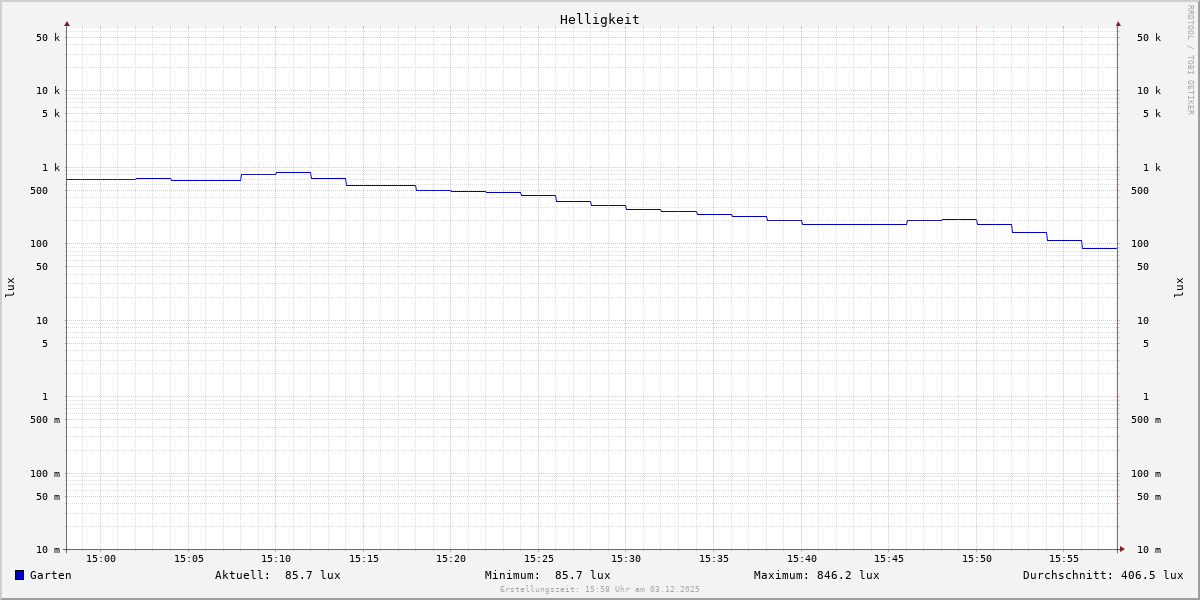Click the right axis 10 m label
The width and height of the screenshot is (1200, 600).
[1149, 550]
